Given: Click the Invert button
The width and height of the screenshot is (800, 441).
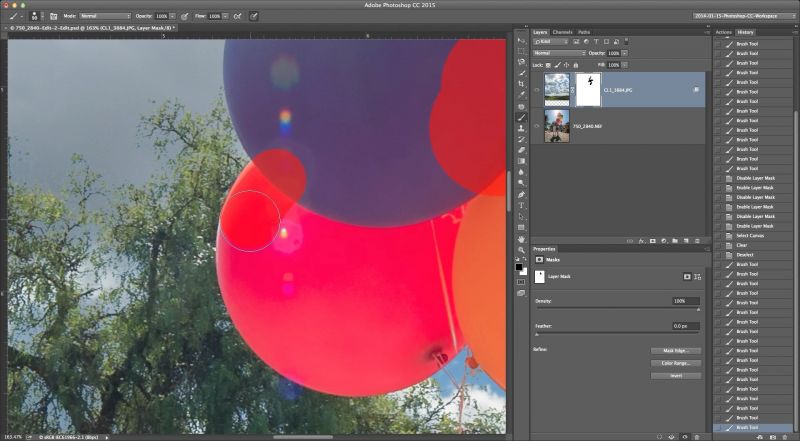Looking at the screenshot, I should coord(676,375).
